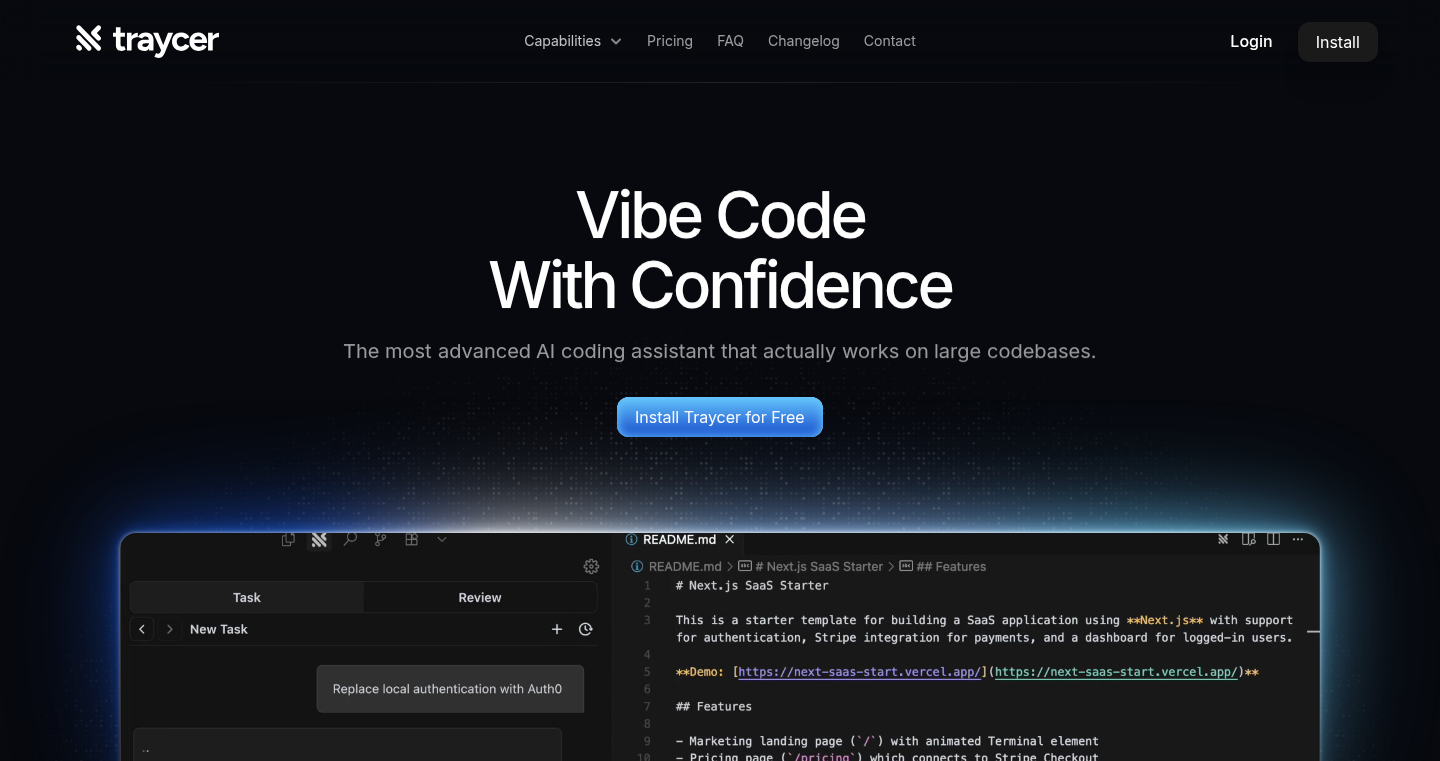The width and height of the screenshot is (1440, 761).
Task: Switch to the Task tab
Action: (247, 597)
